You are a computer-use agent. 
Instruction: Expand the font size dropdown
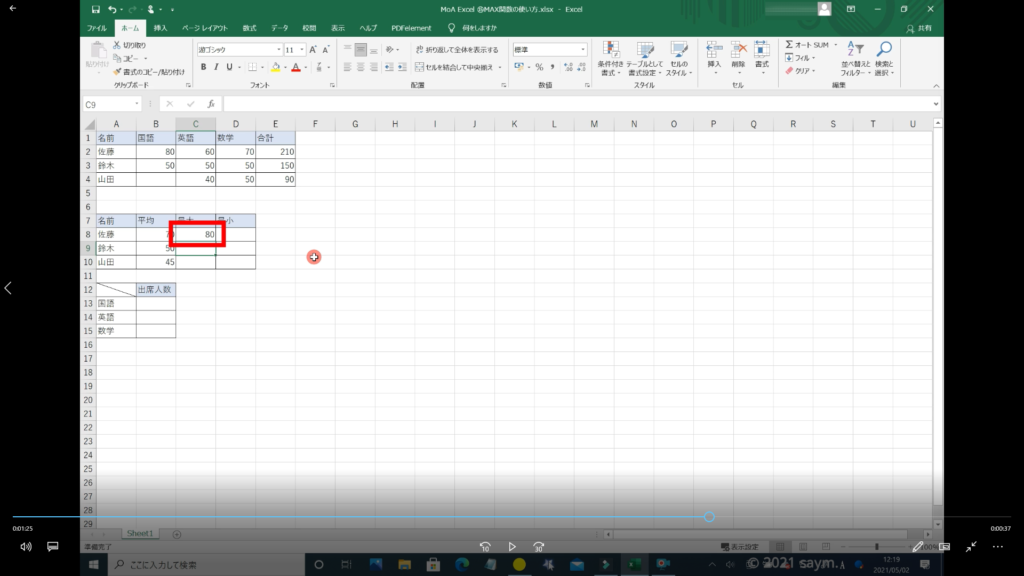[301, 49]
